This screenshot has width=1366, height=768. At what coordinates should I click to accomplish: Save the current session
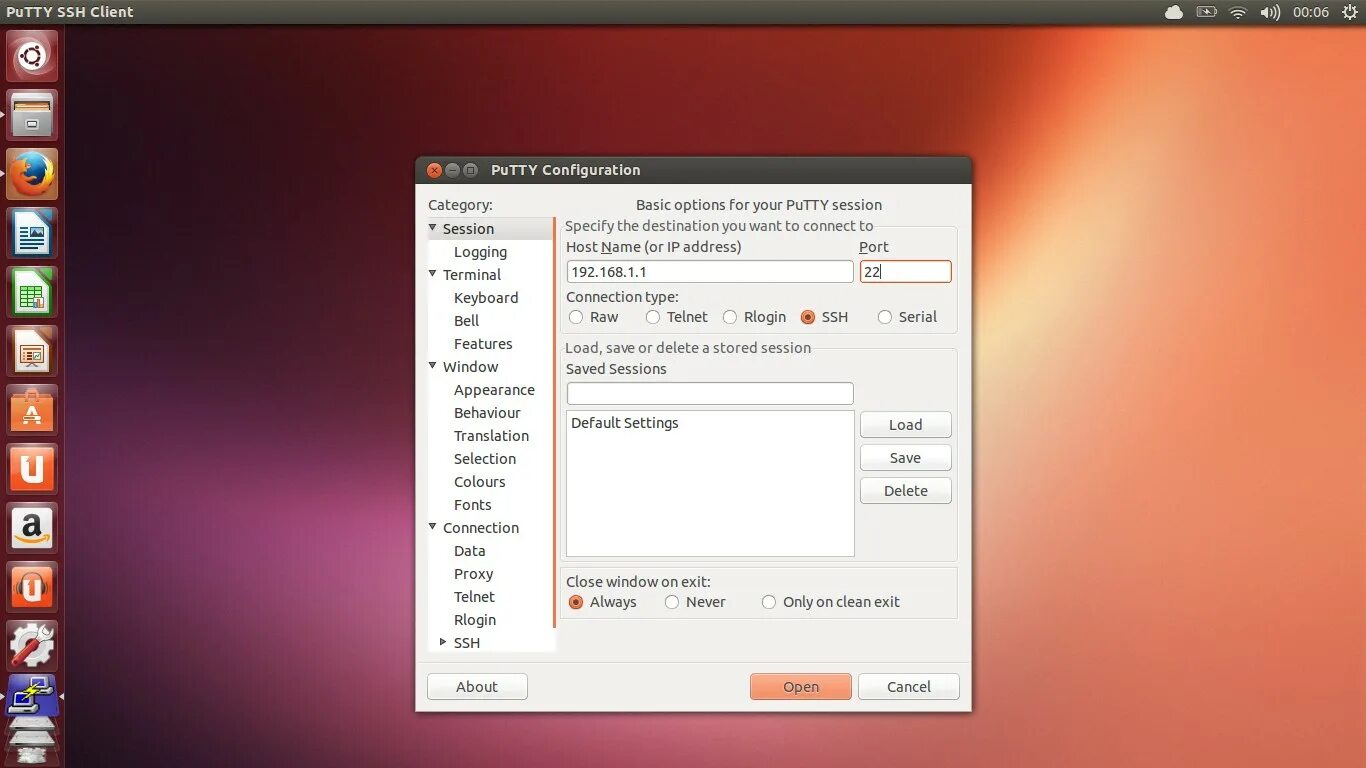906,458
